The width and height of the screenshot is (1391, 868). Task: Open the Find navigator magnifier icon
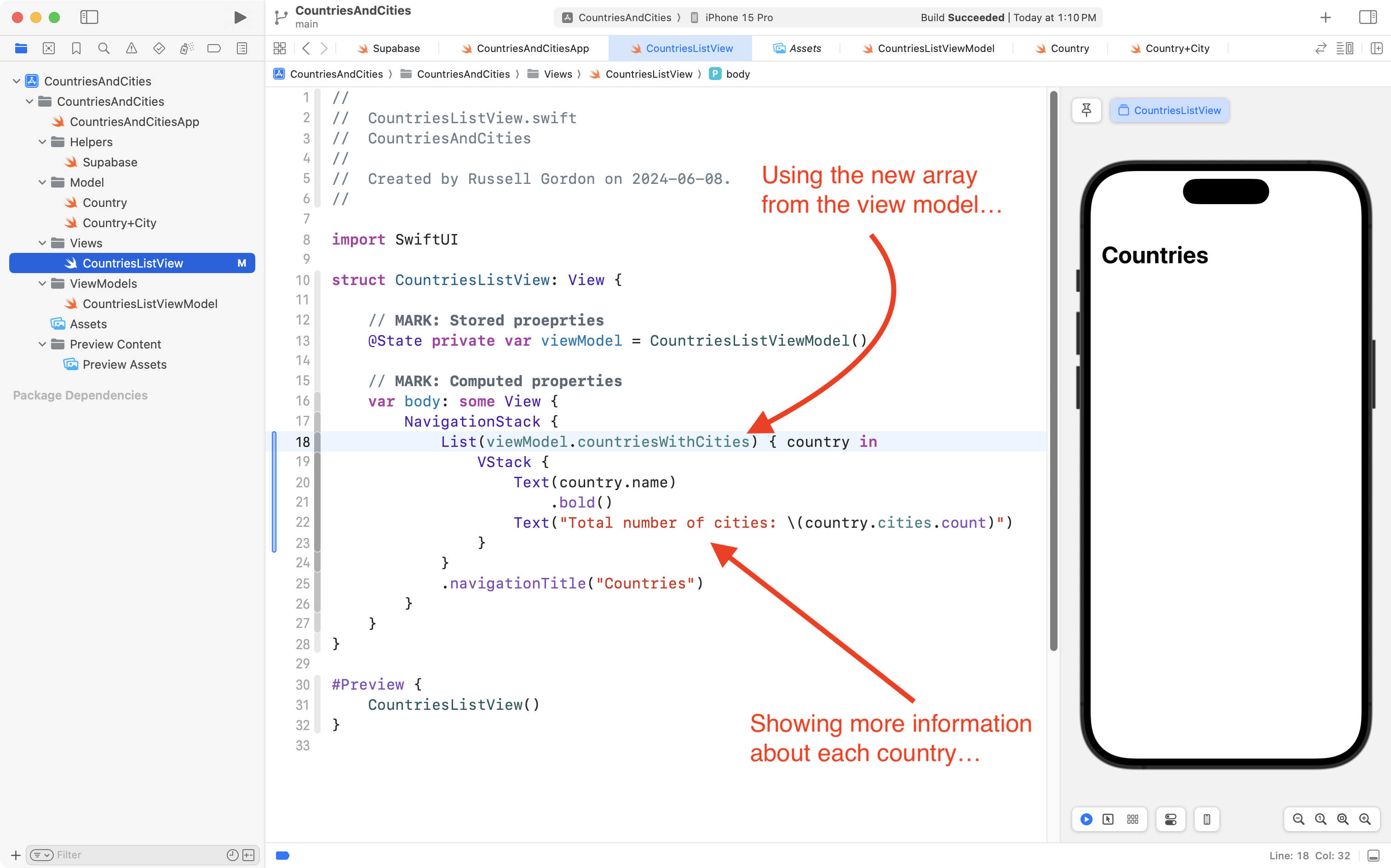104,49
